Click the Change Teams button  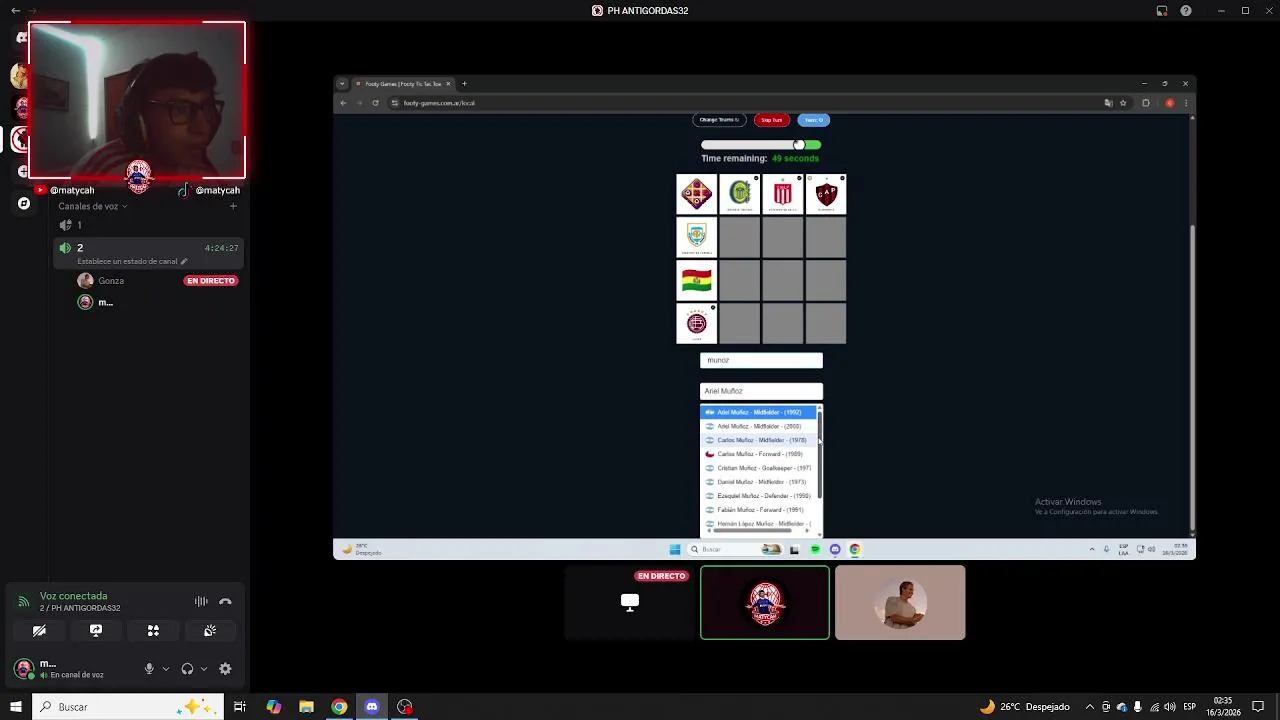point(719,120)
